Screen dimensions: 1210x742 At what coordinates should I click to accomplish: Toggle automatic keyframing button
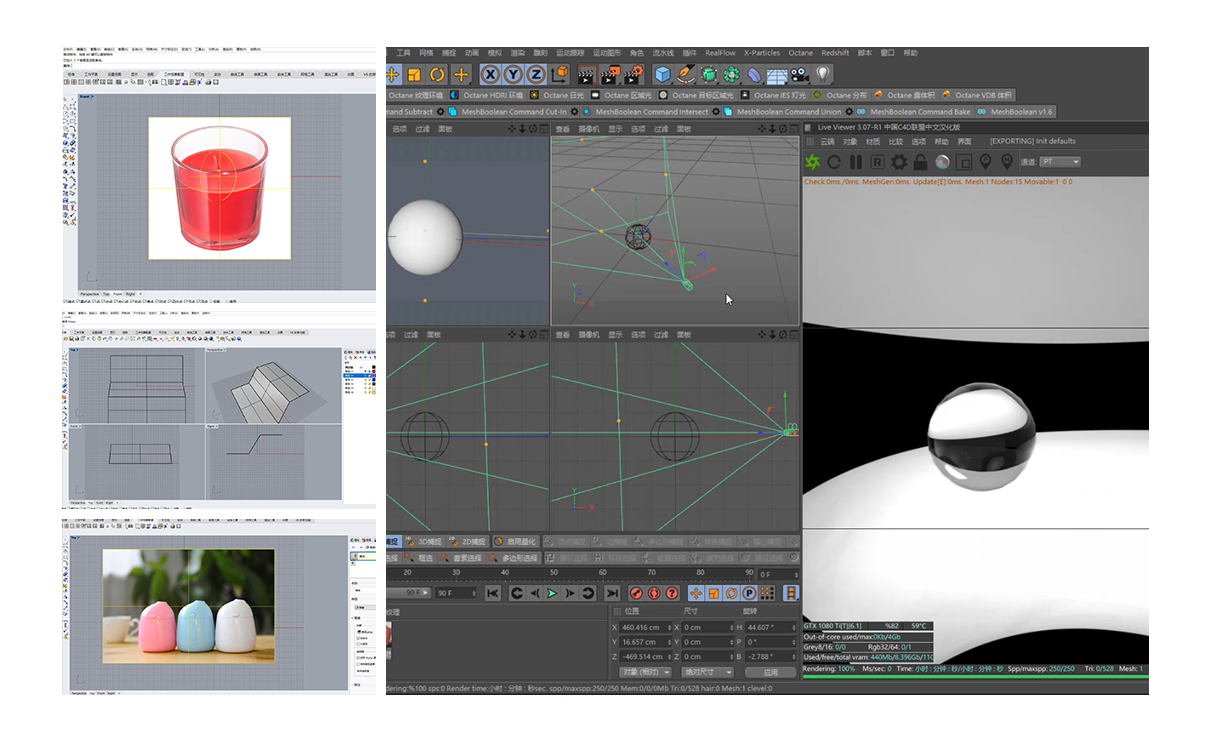pos(653,593)
